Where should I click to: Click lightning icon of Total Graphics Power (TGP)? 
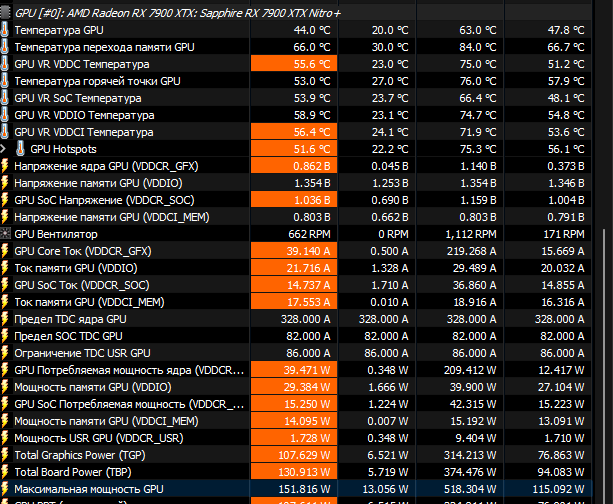click(x=5, y=455)
